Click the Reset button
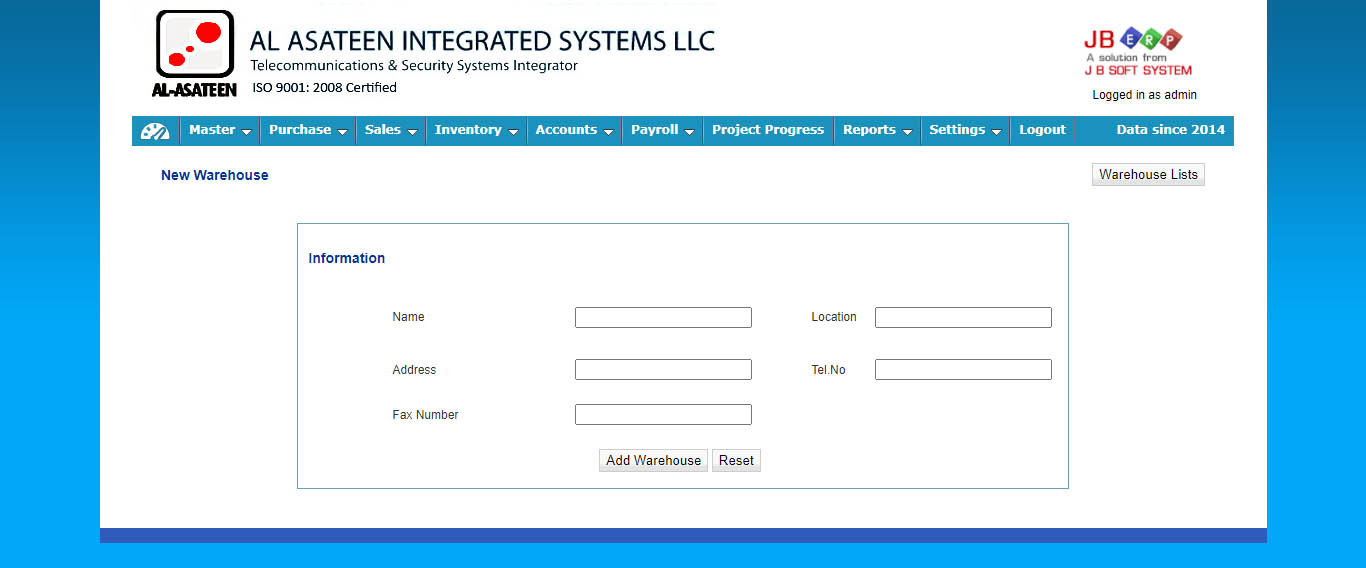The width and height of the screenshot is (1366, 568). point(736,461)
